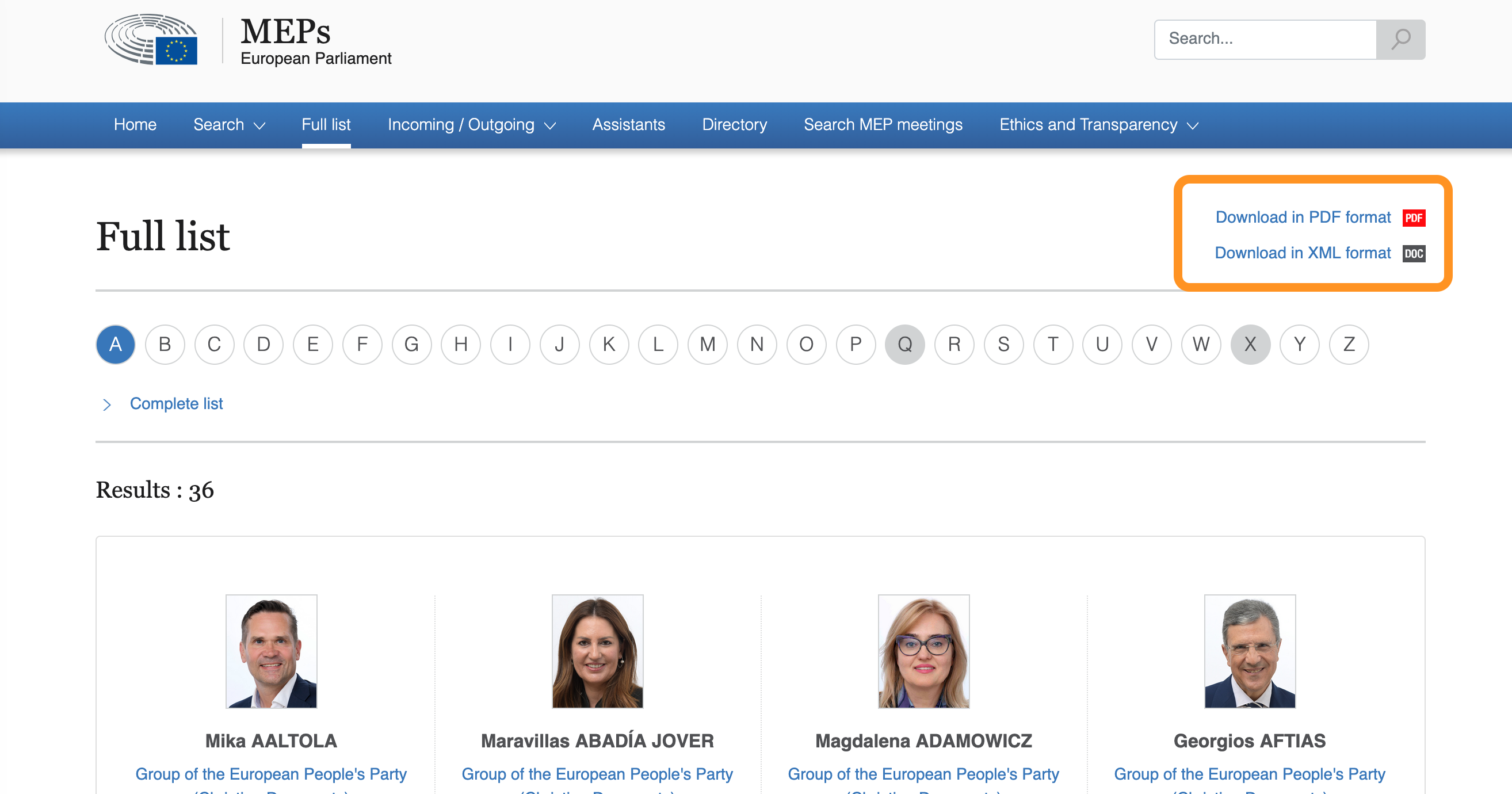This screenshot has height=794, width=1512.
Task: Filter the list by letter M
Action: (707, 345)
